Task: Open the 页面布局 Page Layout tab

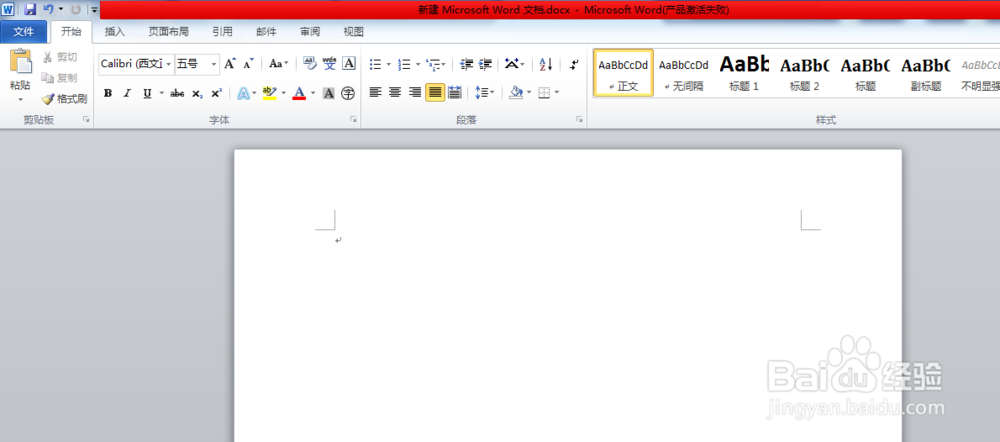Action: click(168, 31)
